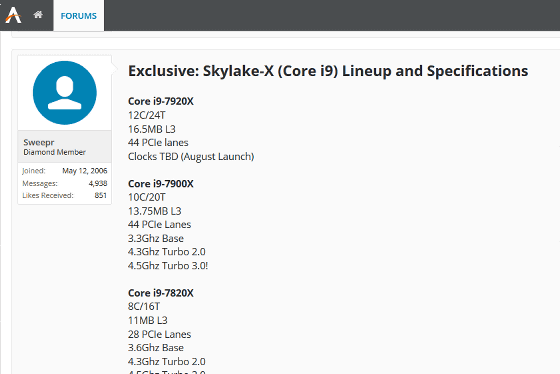This screenshot has height=374, width=560.
Task: Click the Core i9-7820X heading
Action: tap(161, 293)
